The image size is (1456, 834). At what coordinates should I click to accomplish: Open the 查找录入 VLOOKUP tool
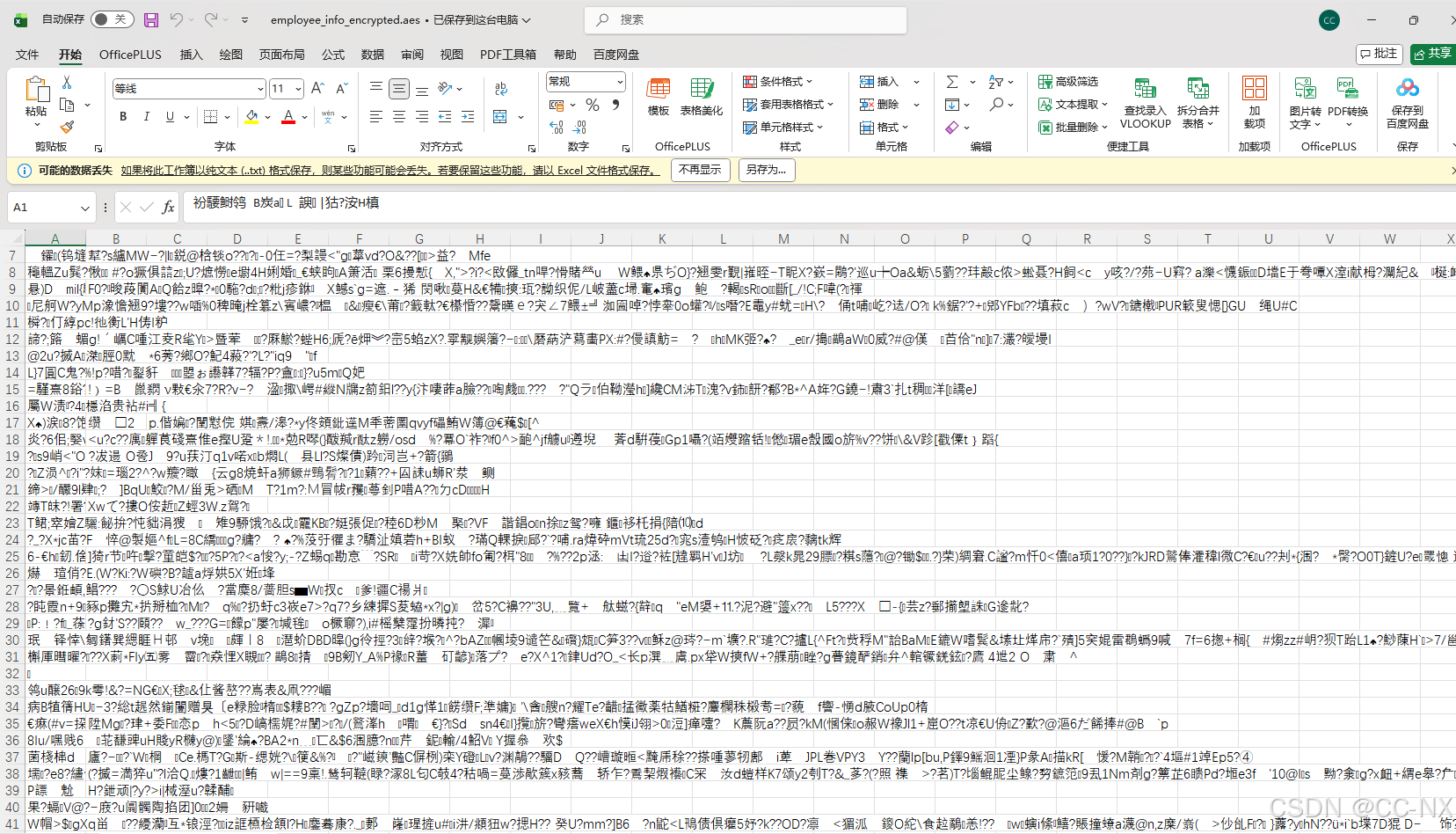click(1145, 103)
